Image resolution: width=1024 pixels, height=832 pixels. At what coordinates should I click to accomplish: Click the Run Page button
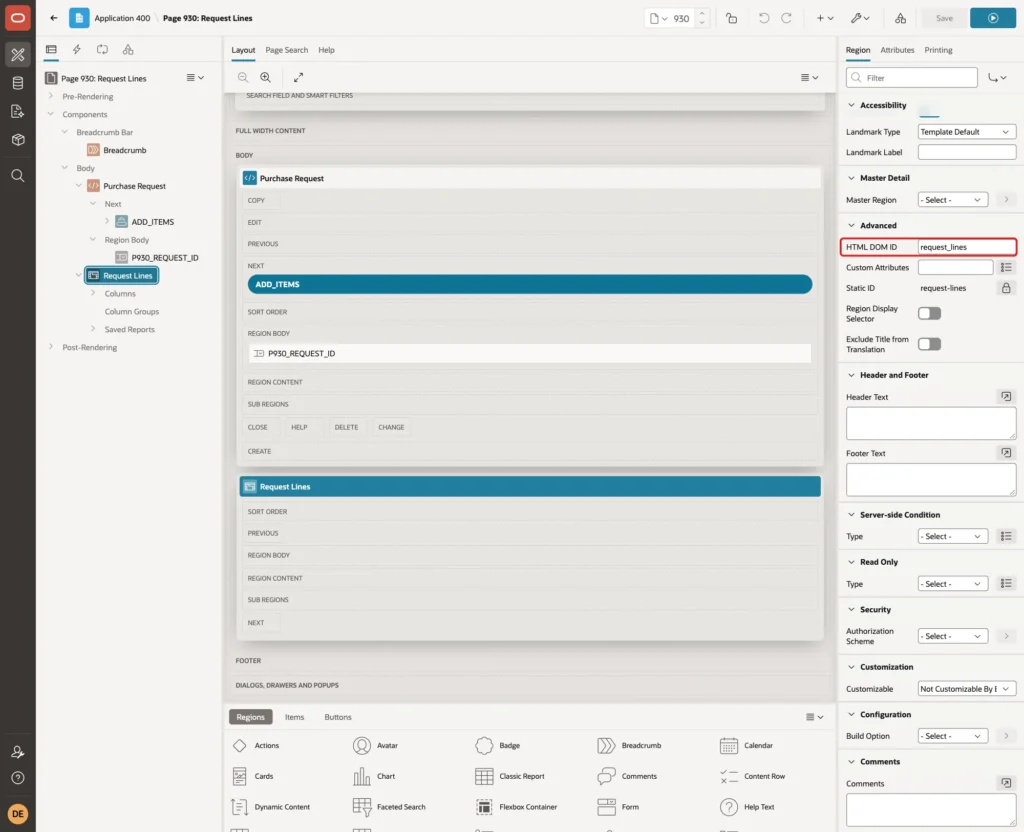tap(993, 18)
